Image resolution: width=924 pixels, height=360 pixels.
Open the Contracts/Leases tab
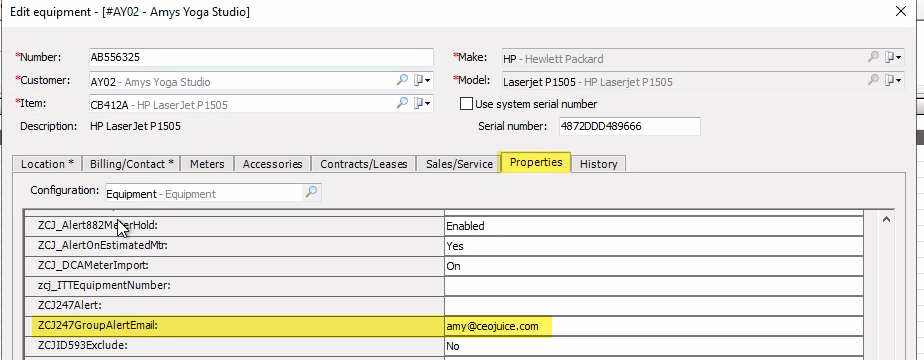(x=364, y=164)
